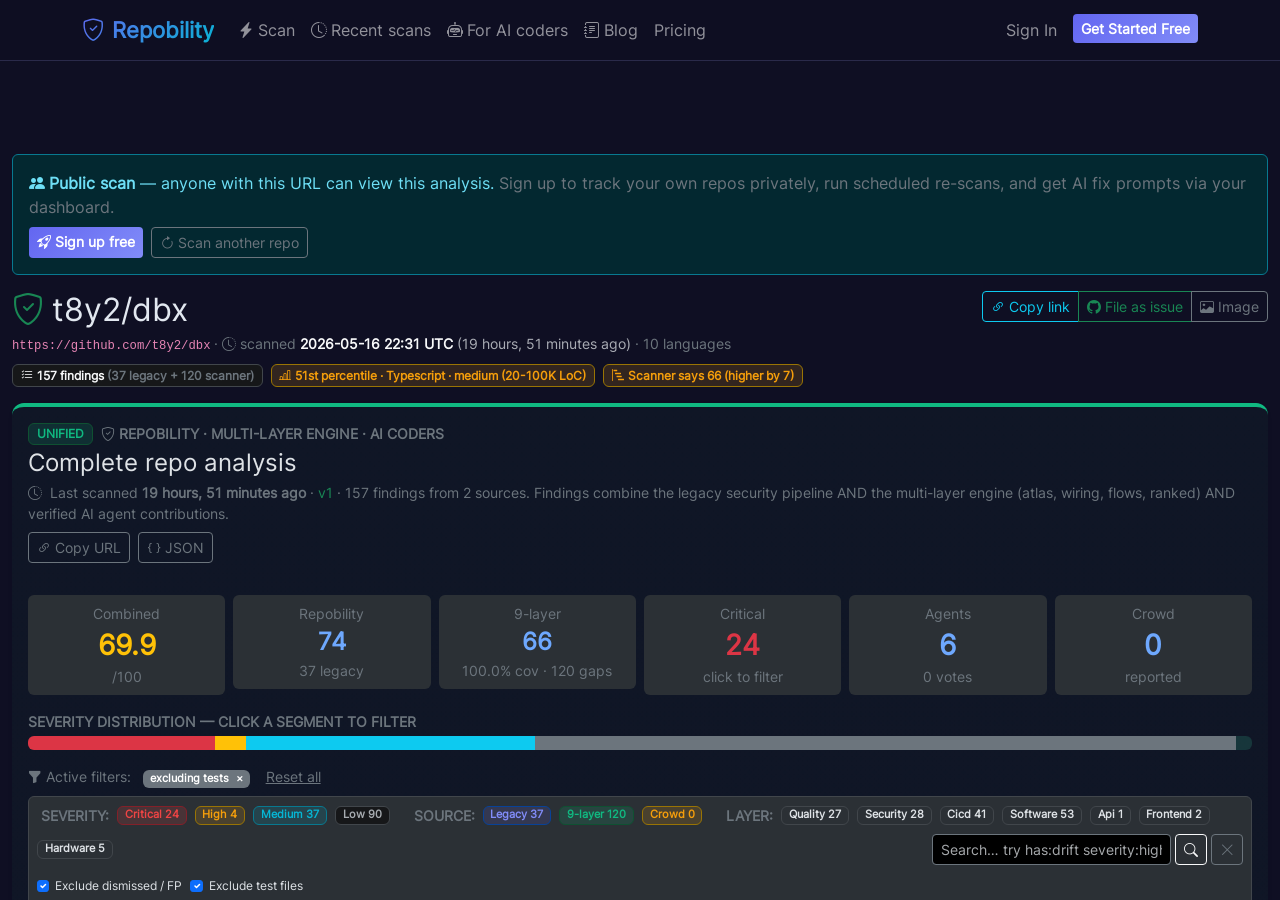Click the X clear search icon button
This screenshot has height=900, width=1280.
tap(1227, 850)
